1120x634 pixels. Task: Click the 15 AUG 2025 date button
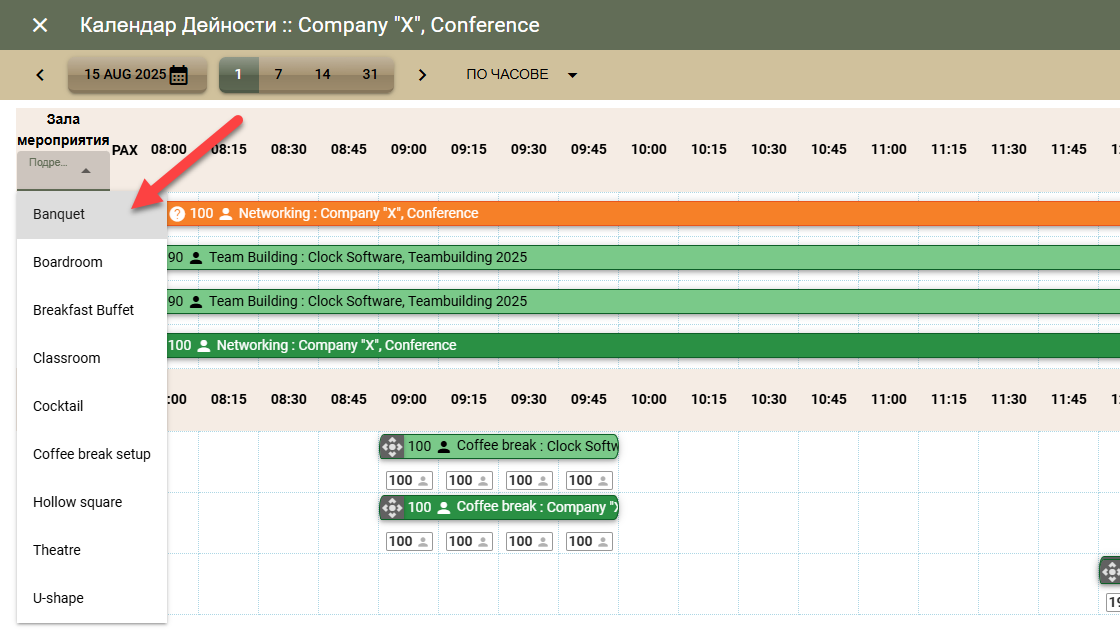[x=137, y=74]
